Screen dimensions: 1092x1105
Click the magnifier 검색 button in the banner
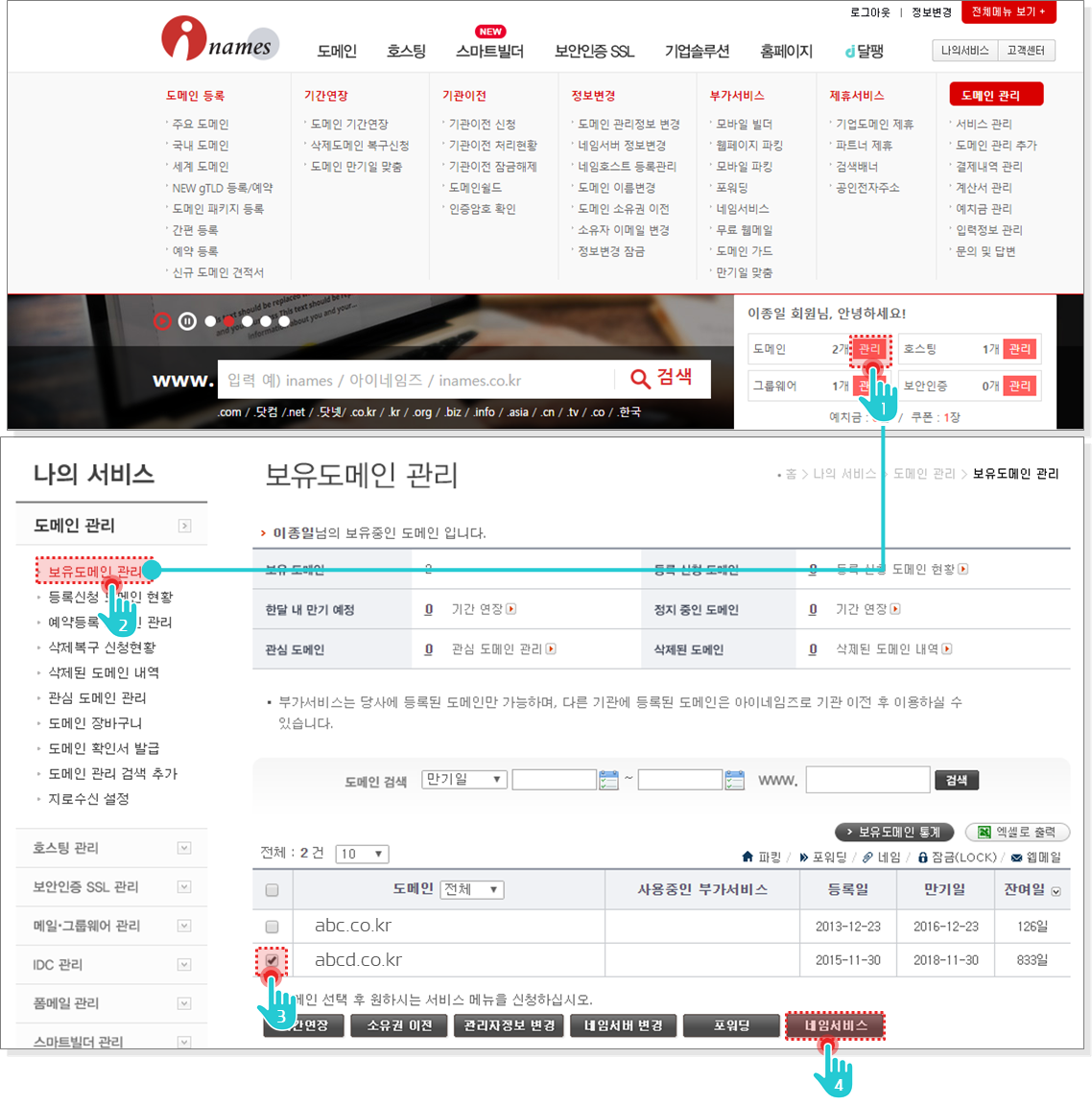point(661,378)
